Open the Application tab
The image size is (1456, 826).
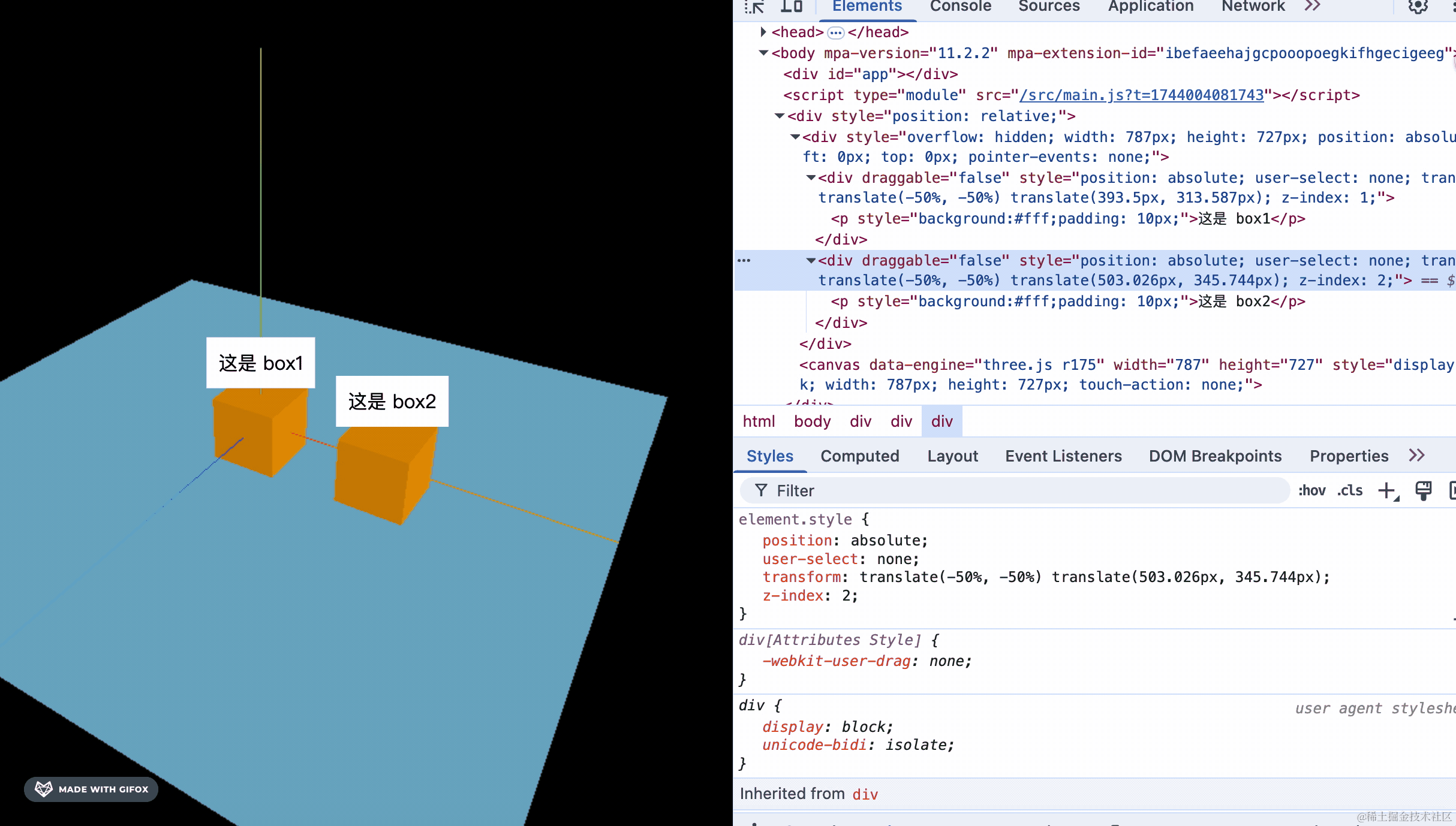[x=1150, y=7]
